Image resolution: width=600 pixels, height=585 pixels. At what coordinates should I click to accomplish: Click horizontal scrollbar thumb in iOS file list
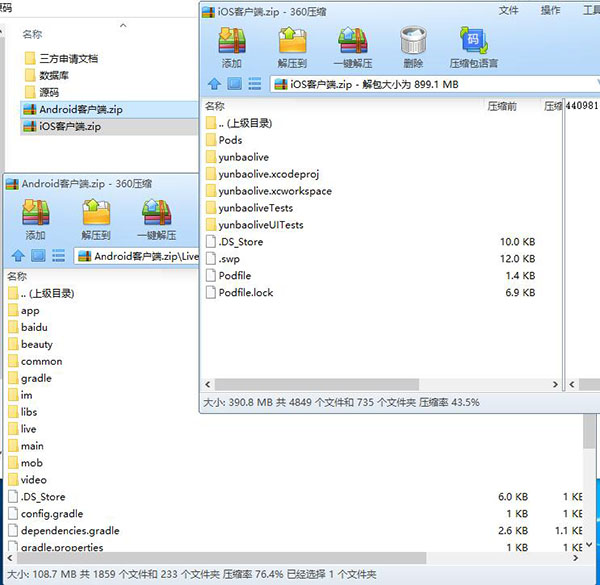point(317,384)
